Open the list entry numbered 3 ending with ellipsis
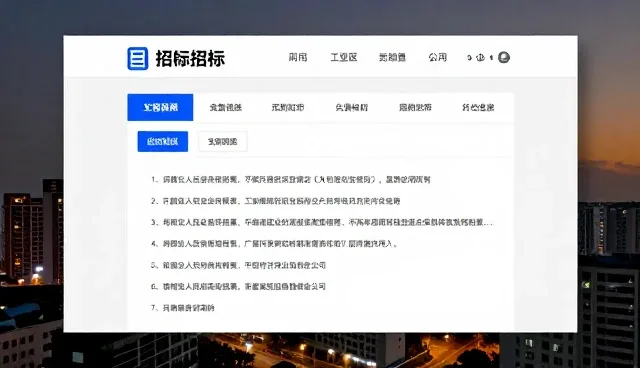 tap(322, 222)
